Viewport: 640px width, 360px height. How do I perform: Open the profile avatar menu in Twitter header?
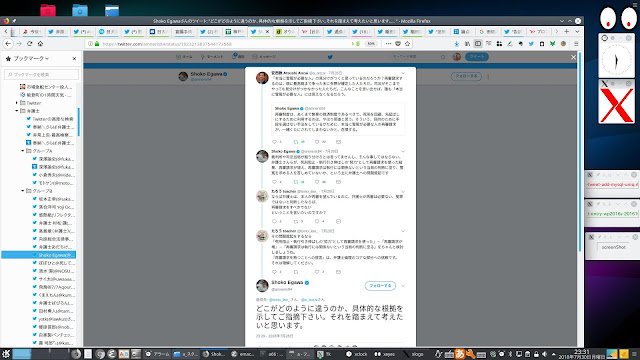point(457,57)
